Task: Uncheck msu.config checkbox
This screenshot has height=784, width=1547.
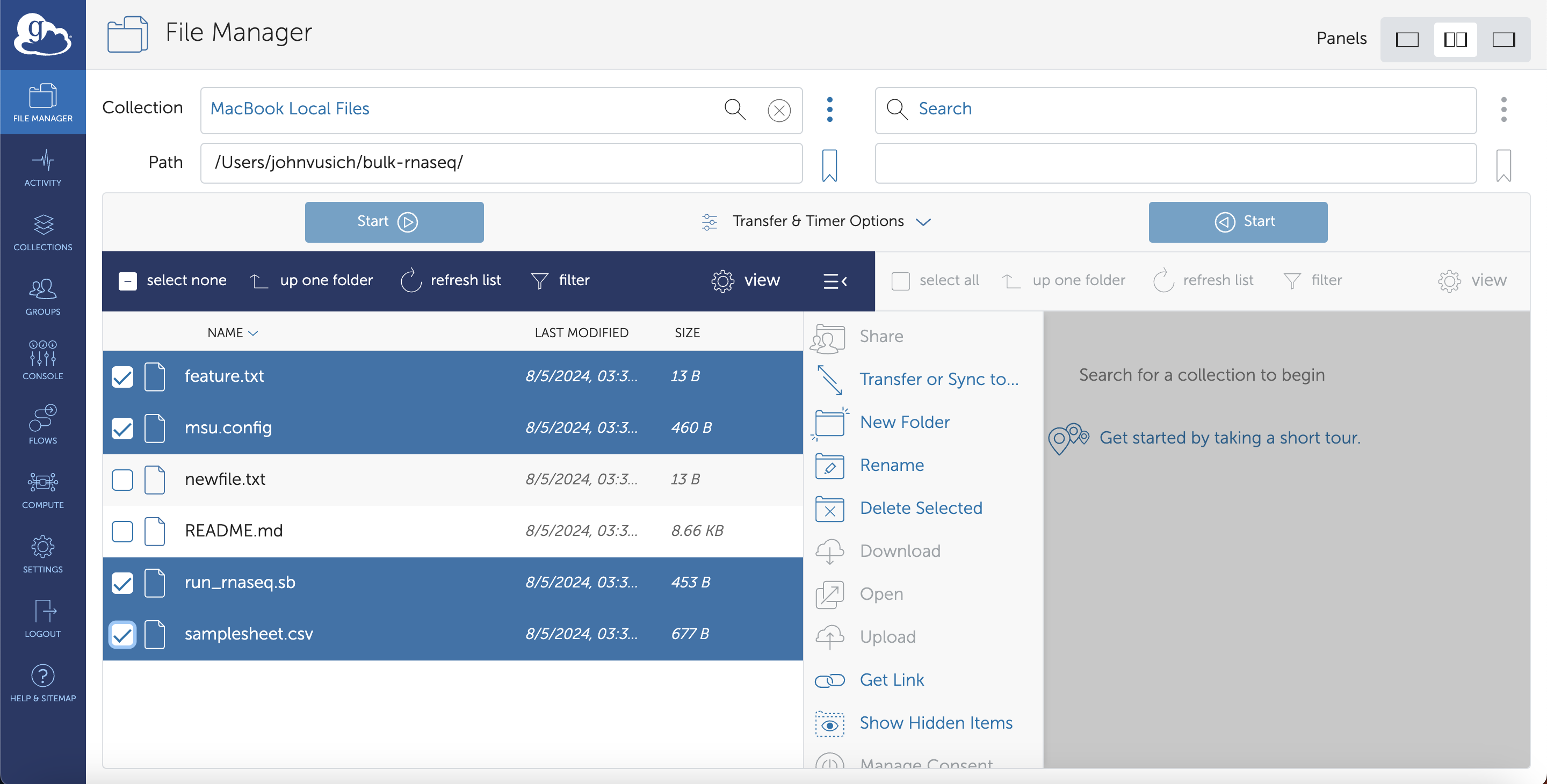Action: tap(122, 429)
